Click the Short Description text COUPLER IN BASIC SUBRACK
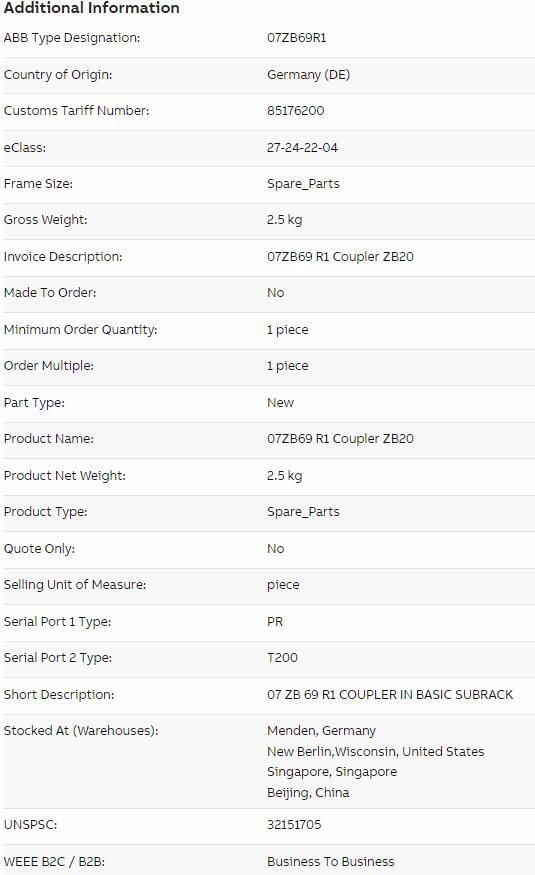The height and width of the screenshot is (875, 535). [x=426, y=695]
